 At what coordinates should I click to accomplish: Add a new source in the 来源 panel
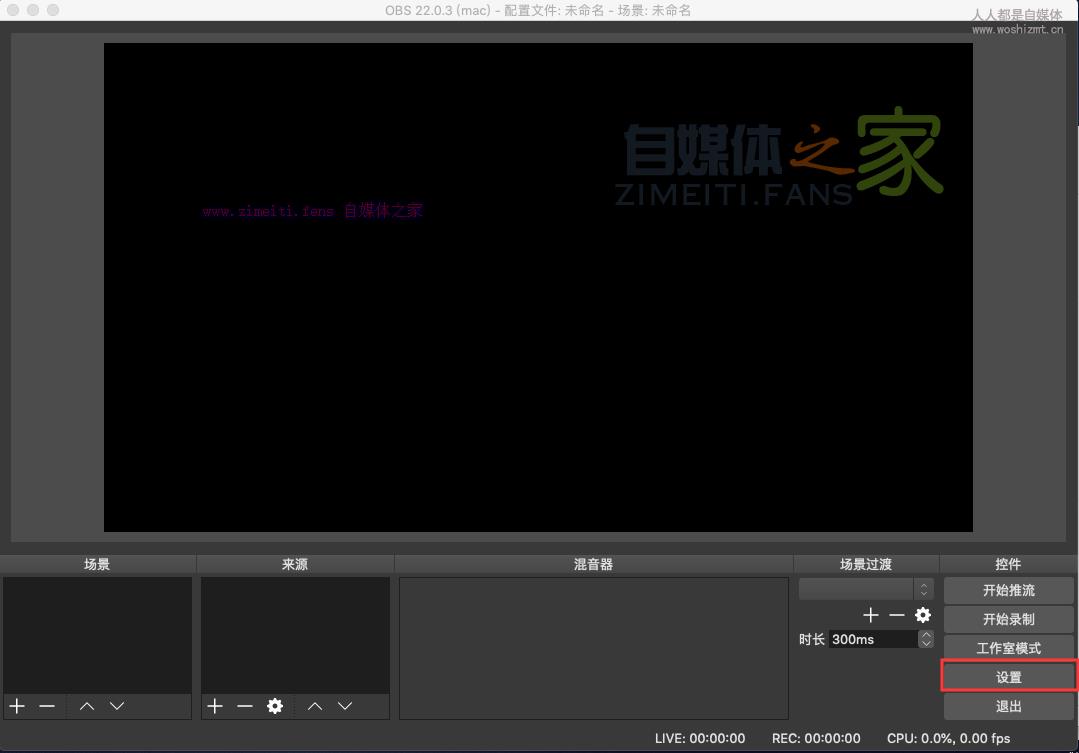[x=215, y=706]
